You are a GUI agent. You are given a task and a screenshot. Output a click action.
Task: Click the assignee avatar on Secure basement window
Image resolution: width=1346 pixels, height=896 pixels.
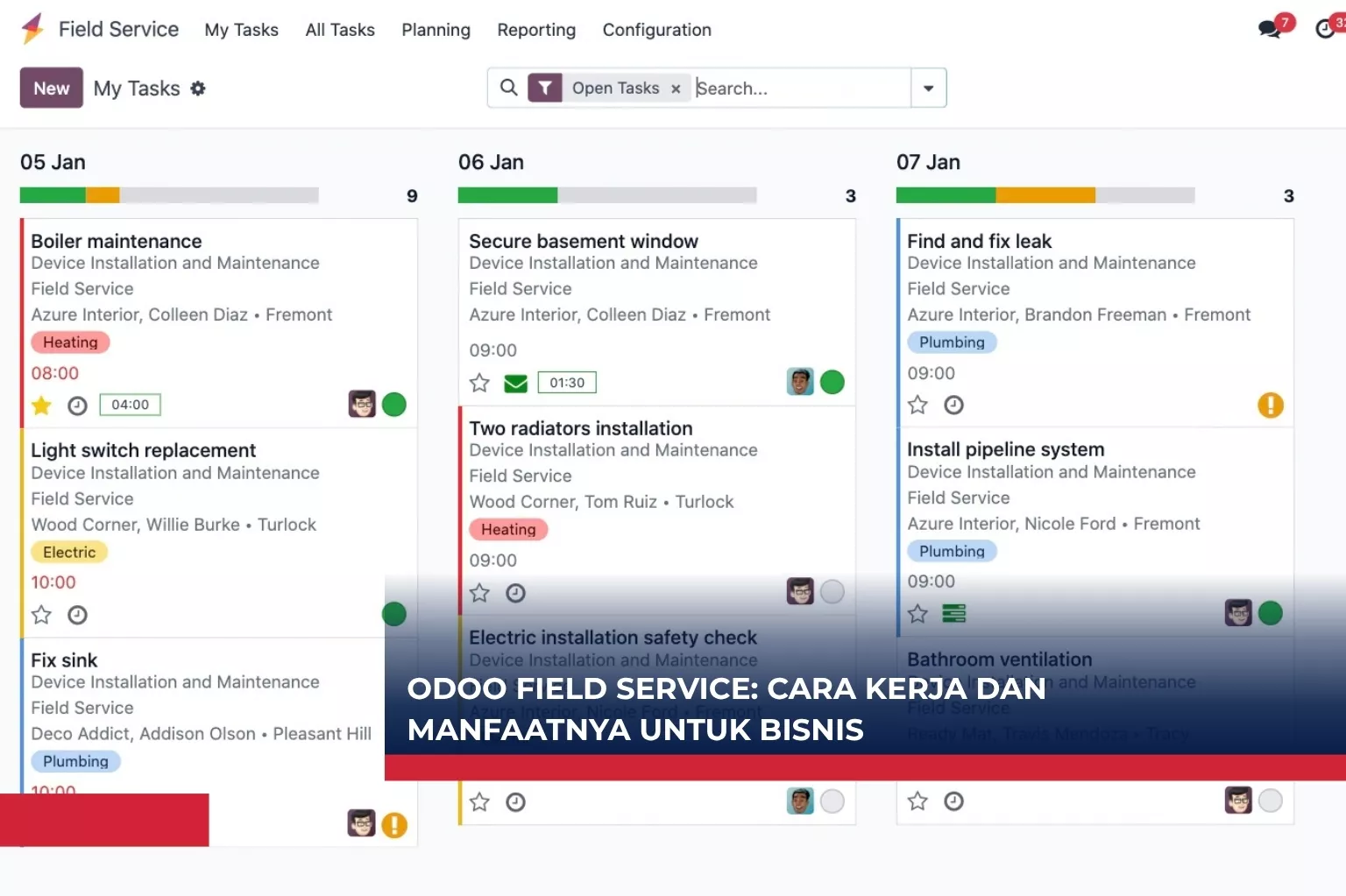tap(800, 382)
